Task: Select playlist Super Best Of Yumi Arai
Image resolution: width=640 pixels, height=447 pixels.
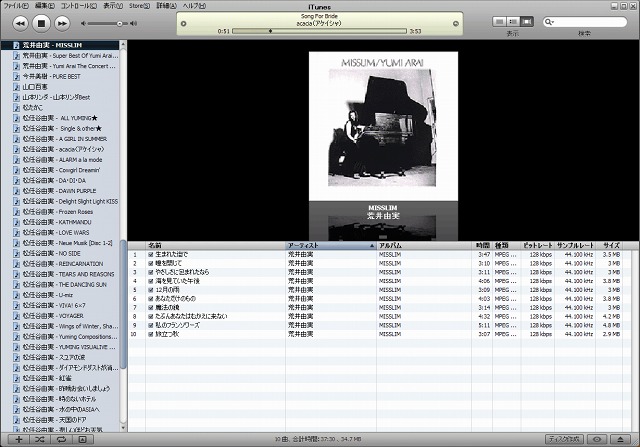Action: 60,56
